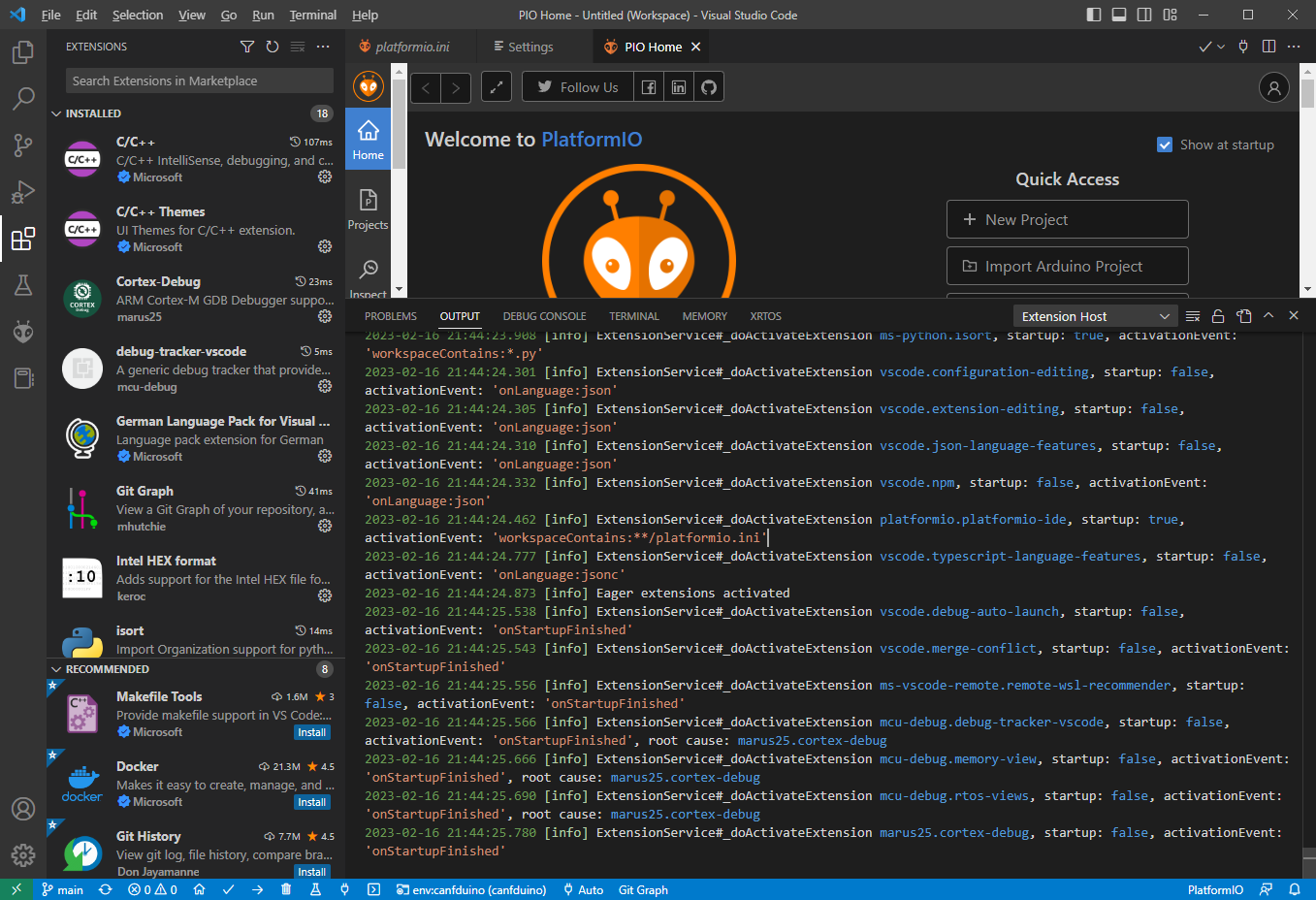Go forward in PIO Home navigation
Image resolution: width=1316 pixels, height=900 pixels.
click(x=456, y=87)
